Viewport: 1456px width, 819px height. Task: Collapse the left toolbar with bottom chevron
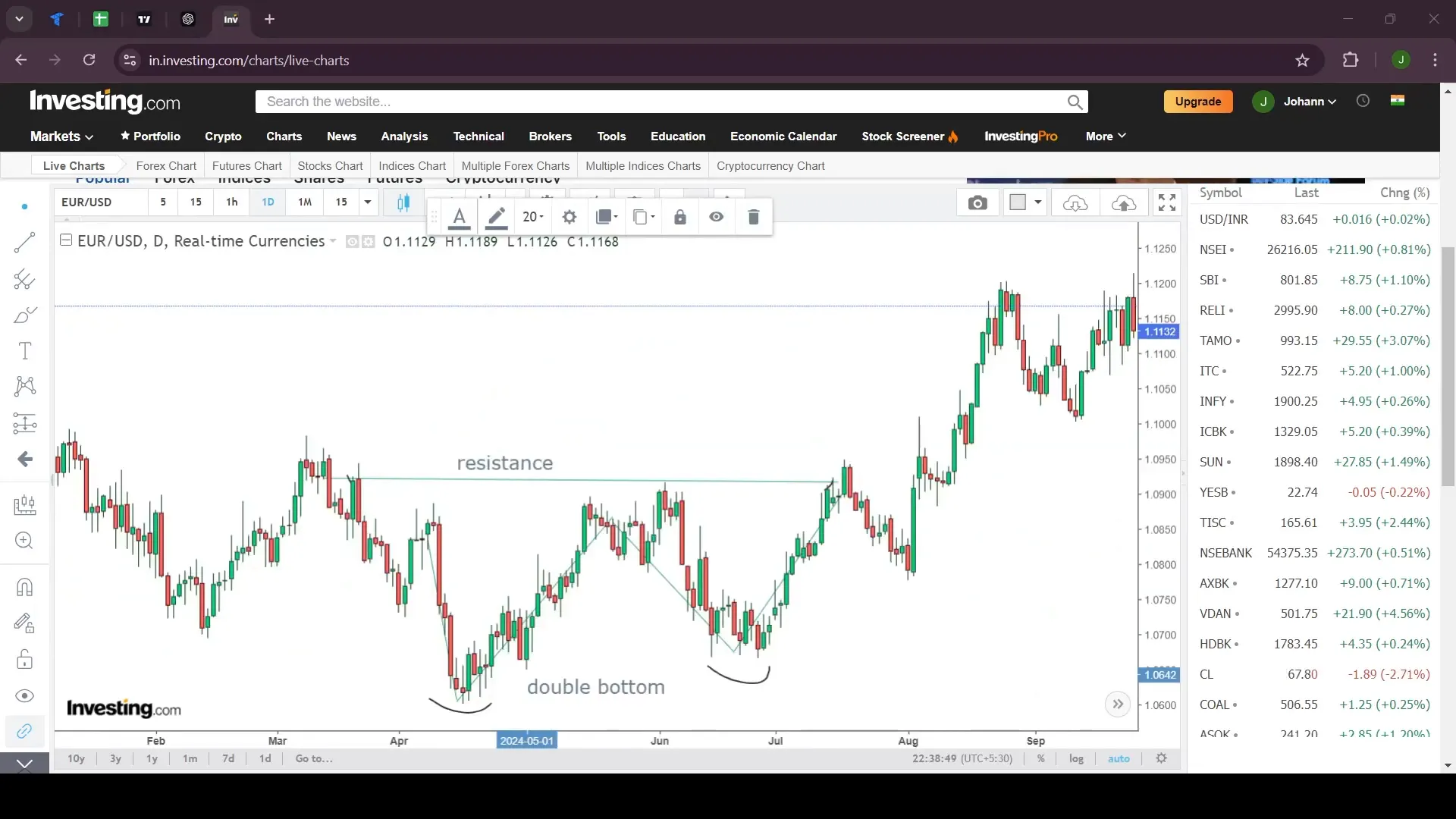[x=24, y=764]
